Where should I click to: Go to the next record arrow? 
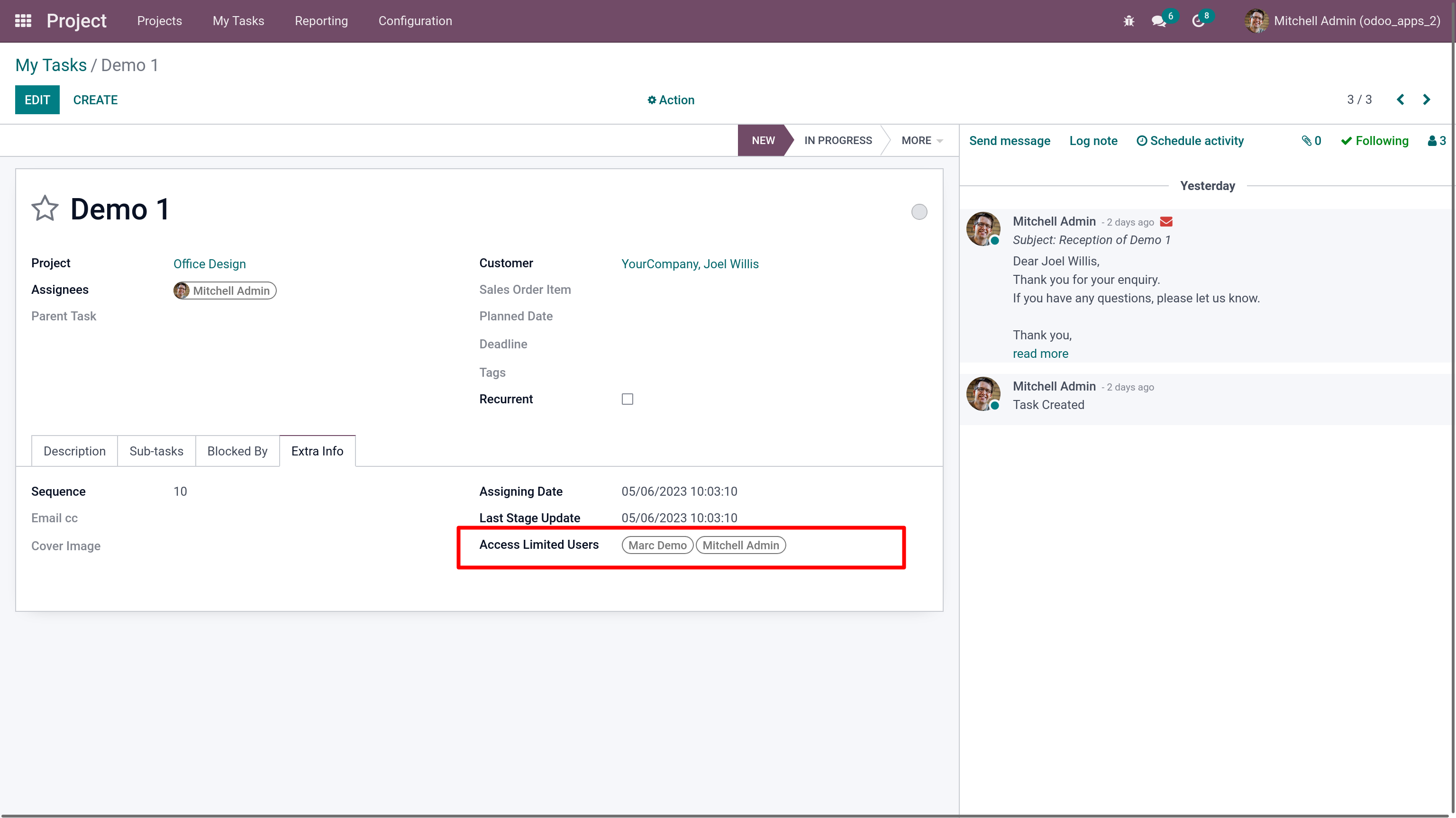[x=1426, y=100]
